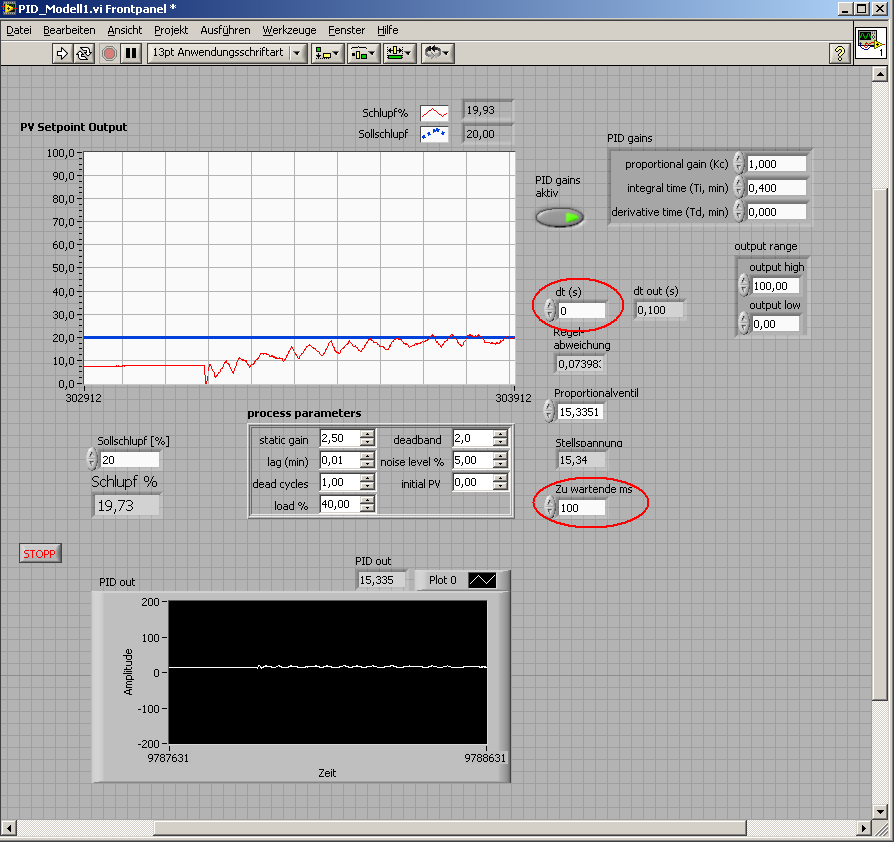Screen dimensions: 895x844
Task: Open the Plot 0 legend style
Action: (x=482, y=580)
